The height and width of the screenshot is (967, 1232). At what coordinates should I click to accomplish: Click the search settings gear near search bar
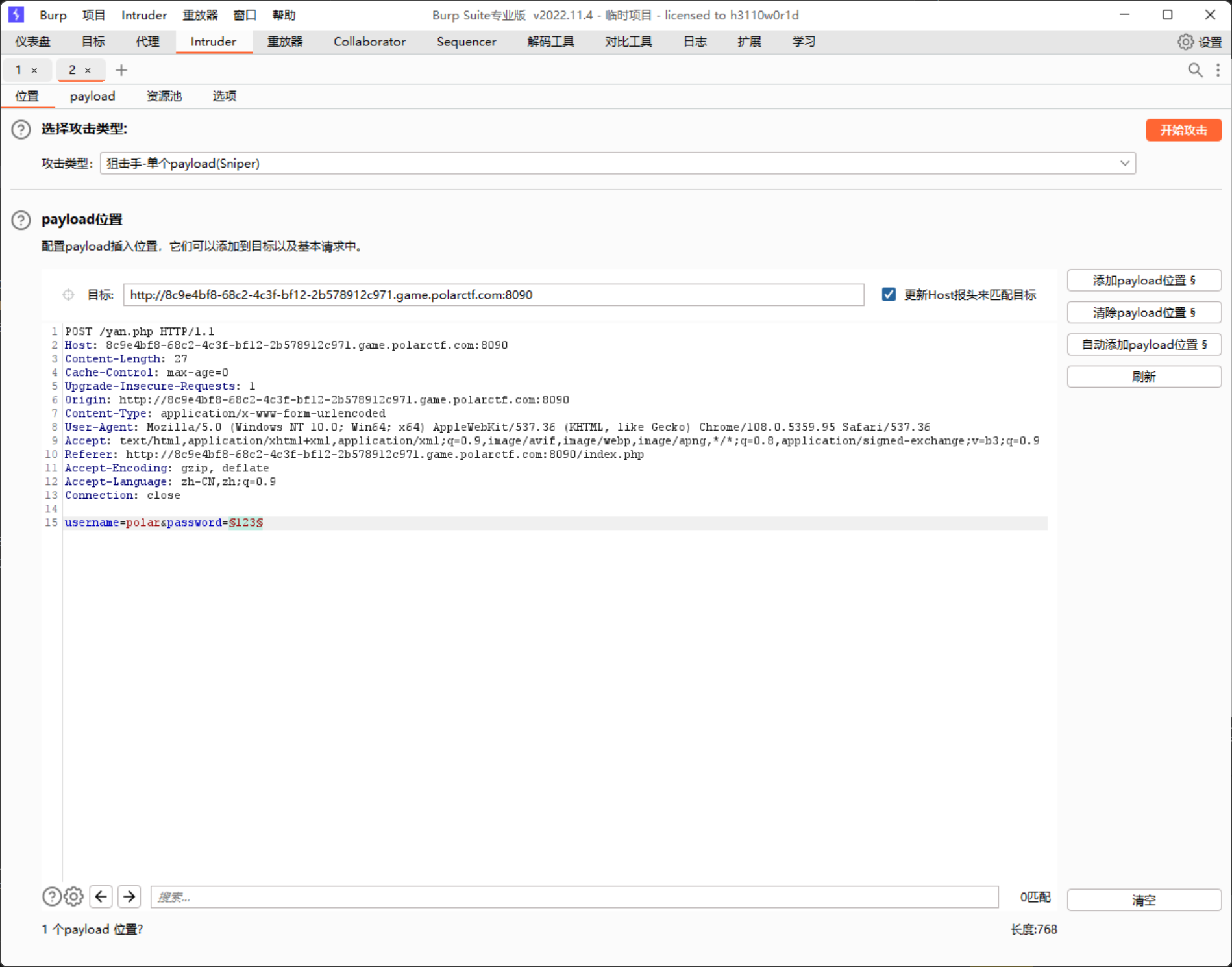point(74,897)
